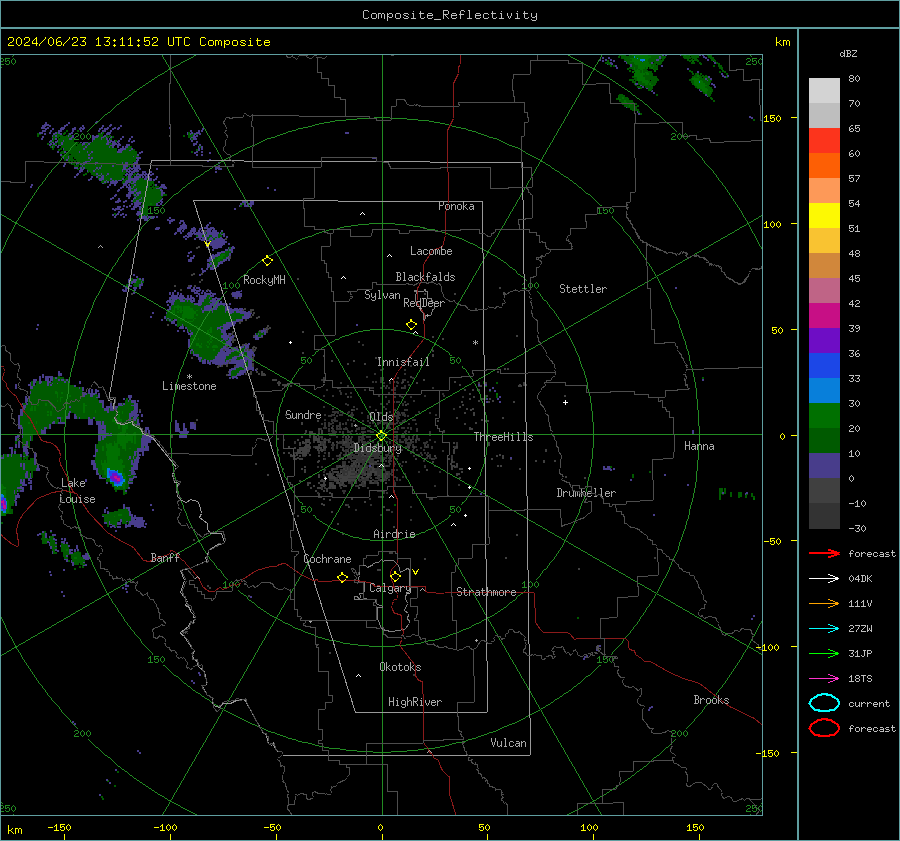This screenshot has width=900, height=841.
Task: Click the RockyMH label
Action: 264,280
